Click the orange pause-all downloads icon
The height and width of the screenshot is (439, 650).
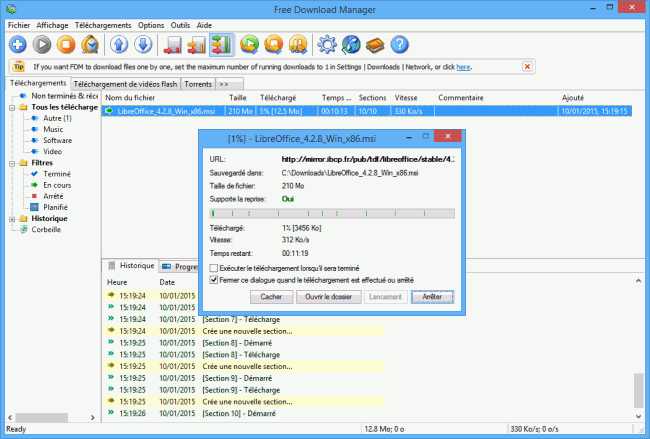click(298, 44)
